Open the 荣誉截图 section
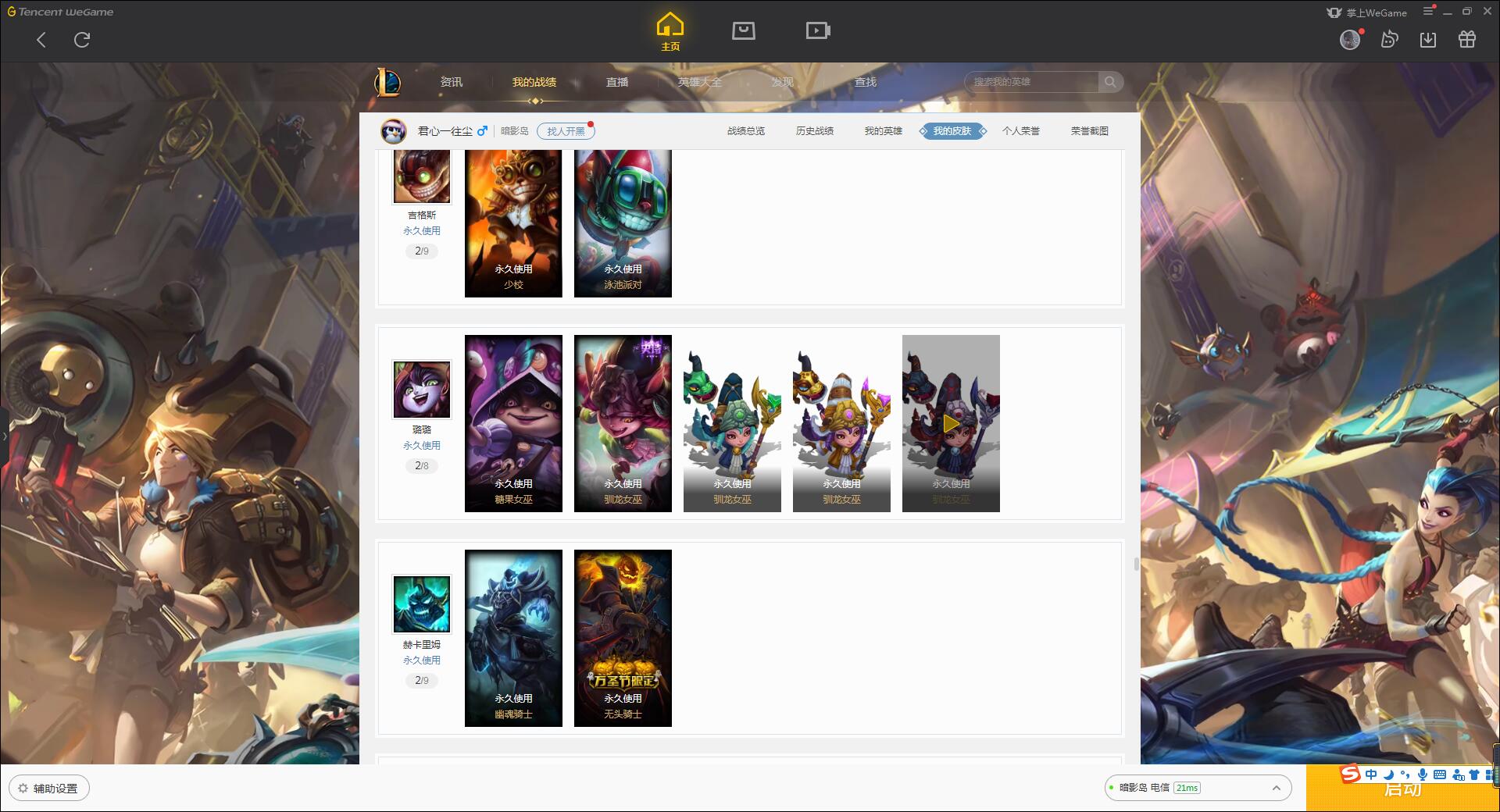The height and width of the screenshot is (812, 1500). pos(1090,131)
